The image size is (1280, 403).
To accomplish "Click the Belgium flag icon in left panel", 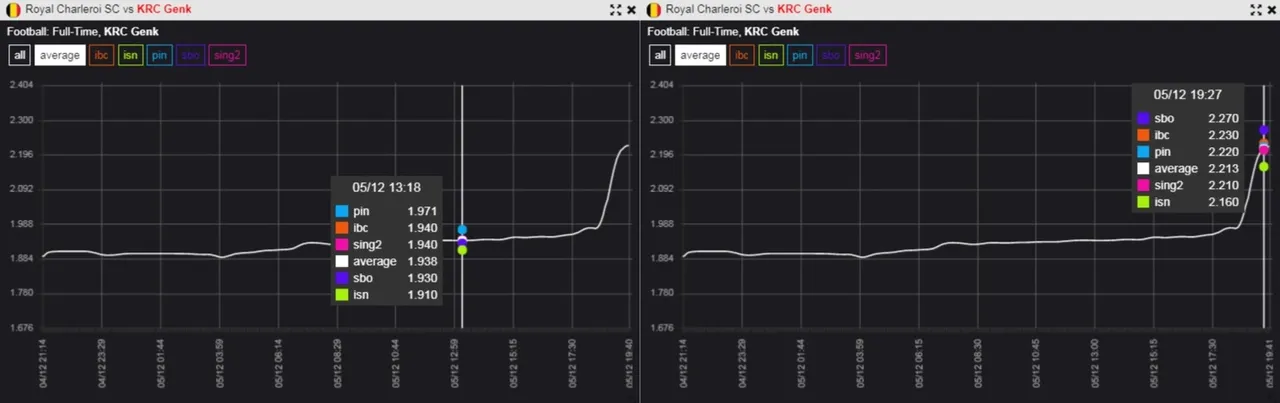I will [x=13, y=9].
